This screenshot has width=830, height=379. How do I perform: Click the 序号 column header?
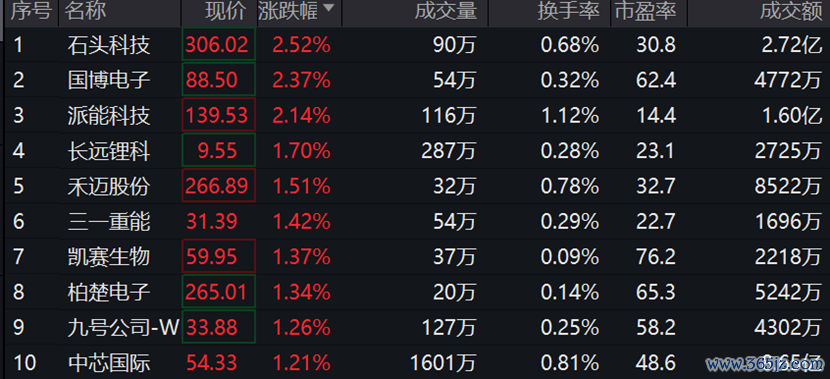click(33, 12)
